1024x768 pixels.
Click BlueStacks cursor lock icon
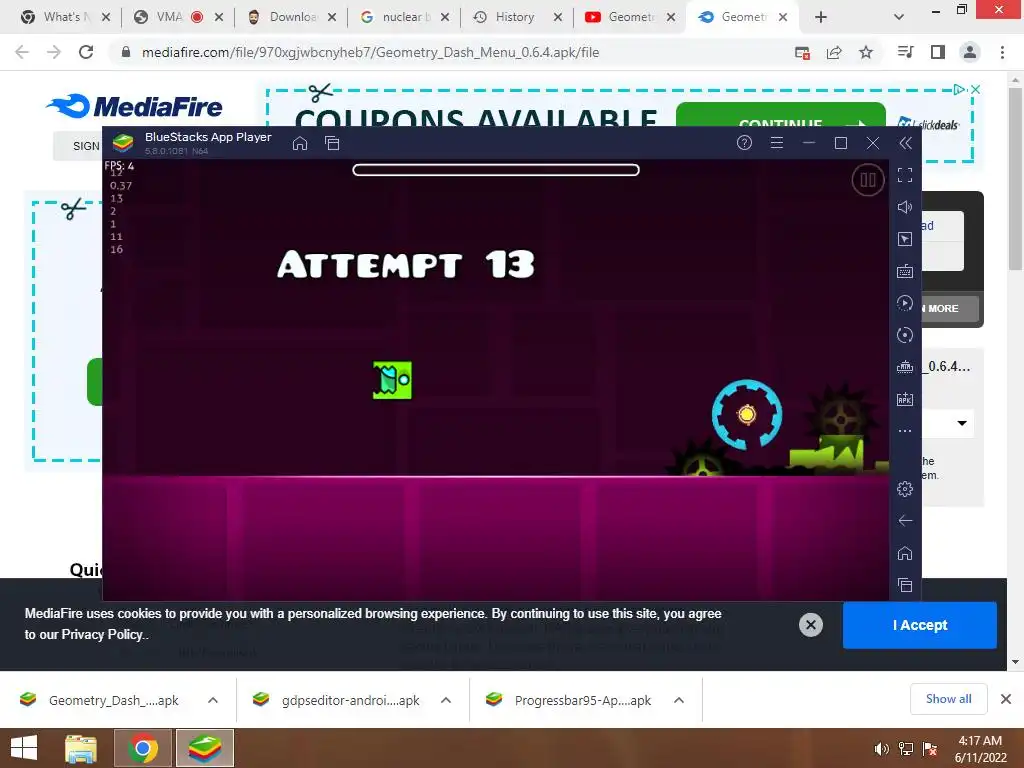904,239
